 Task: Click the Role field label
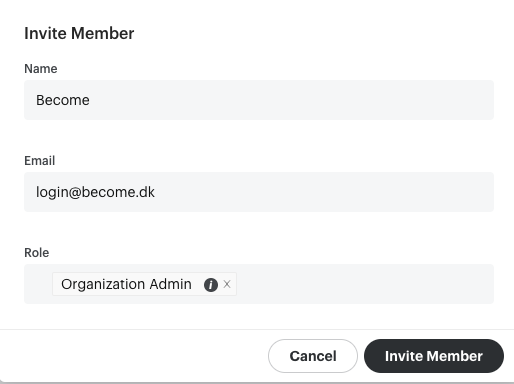(x=37, y=253)
